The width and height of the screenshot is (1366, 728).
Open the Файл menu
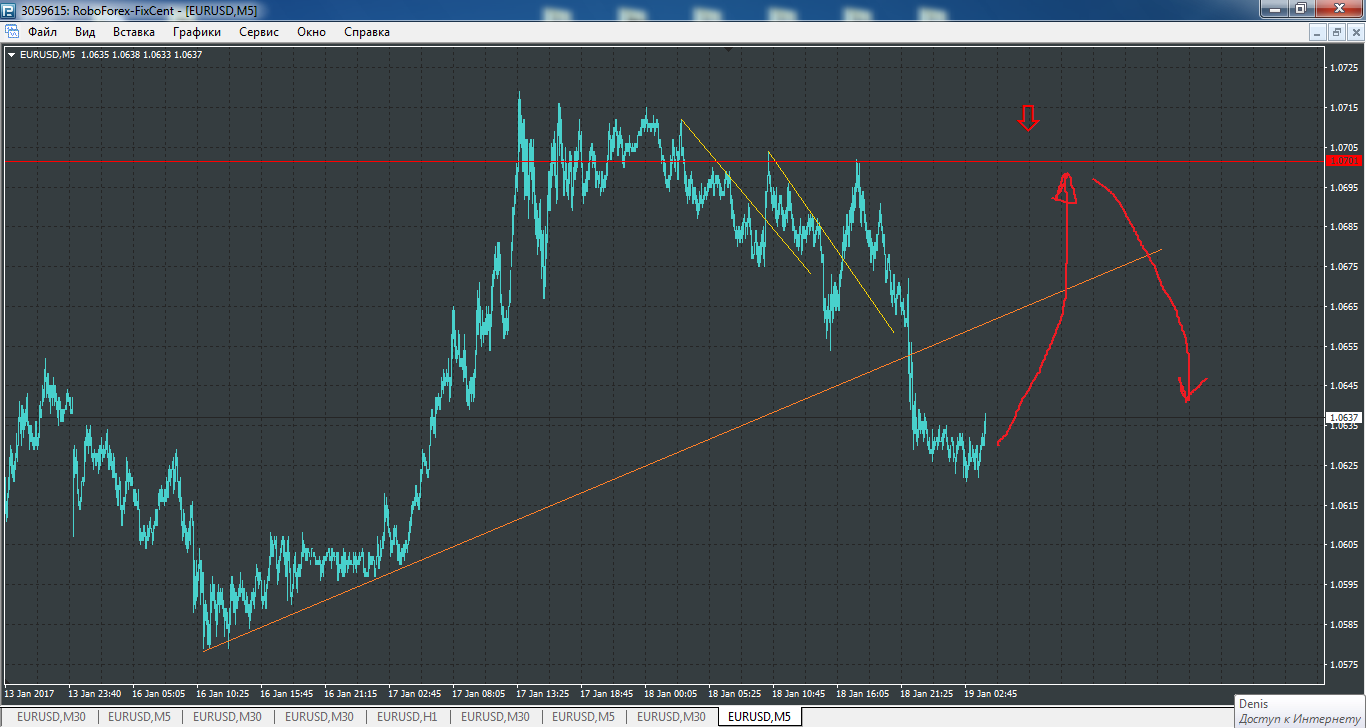click(x=42, y=32)
